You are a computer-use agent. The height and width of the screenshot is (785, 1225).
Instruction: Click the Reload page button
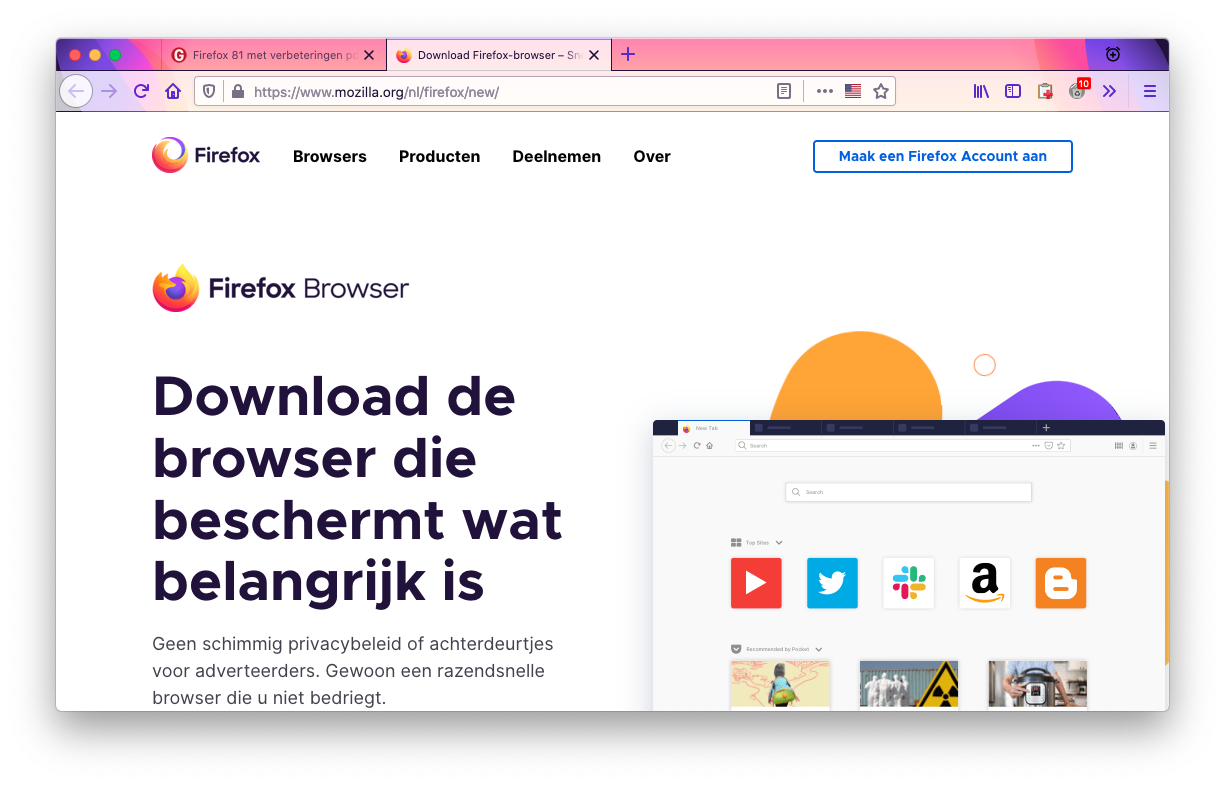[141, 91]
